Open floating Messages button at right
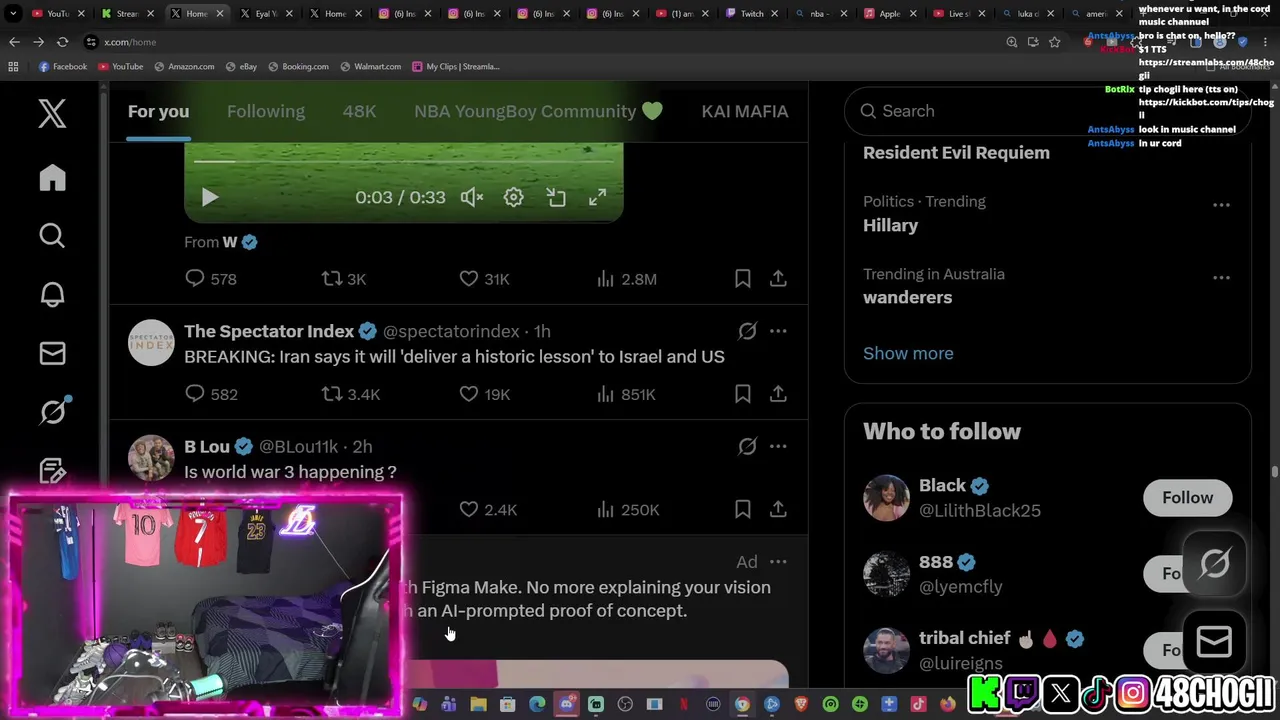 pos(1214,642)
